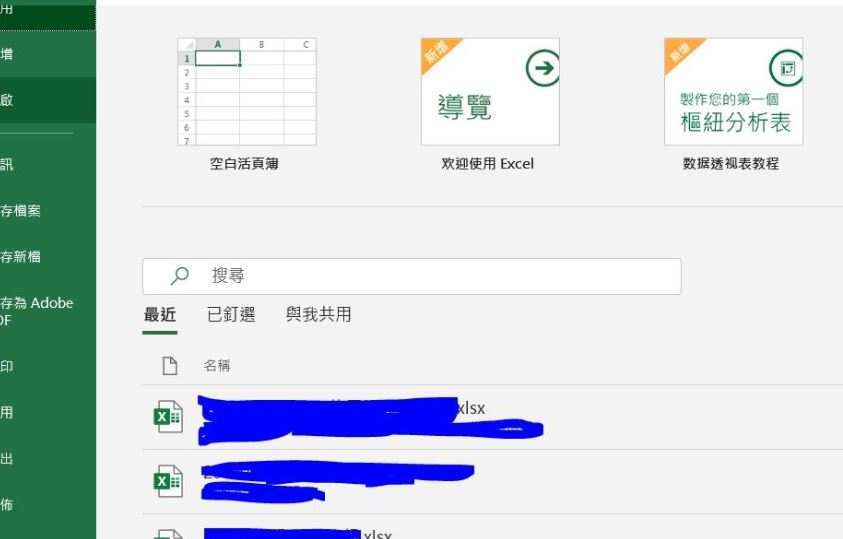Open the 導覽 welcome to Excel template
The width and height of the screenshot is (843, 539).
coord(490,91)
